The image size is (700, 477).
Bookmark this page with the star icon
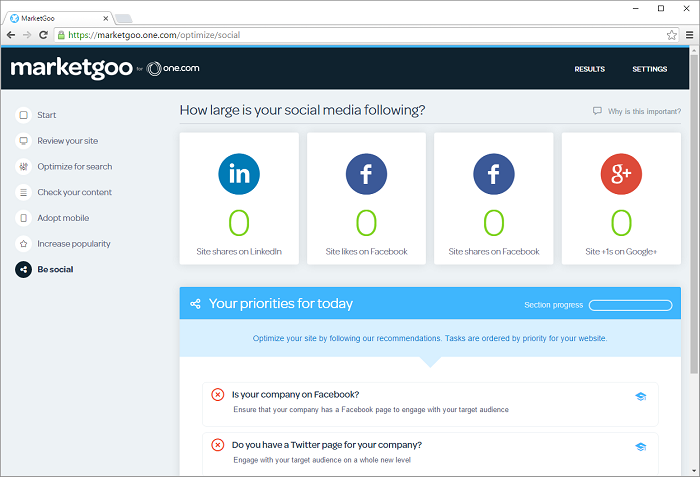[x=671, y=35]
